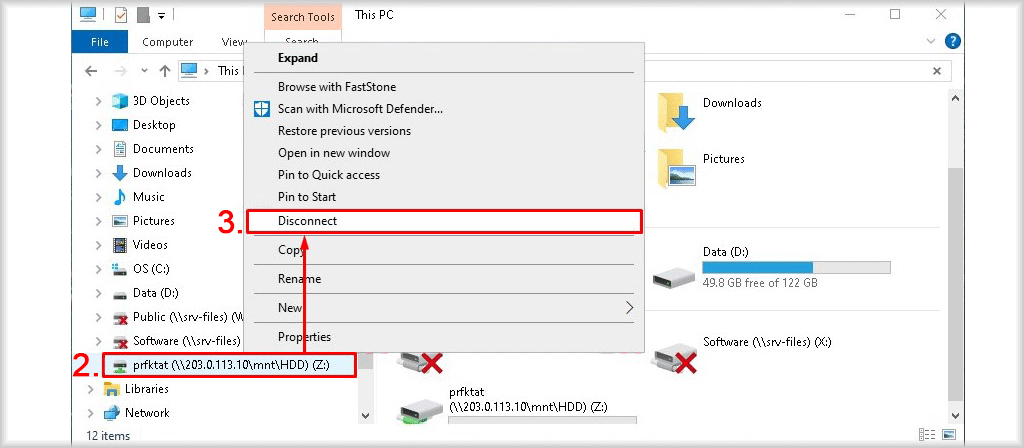Expand the 3D Objects tree node
This screenshot has width=1024, height=448.
[99, 101]
